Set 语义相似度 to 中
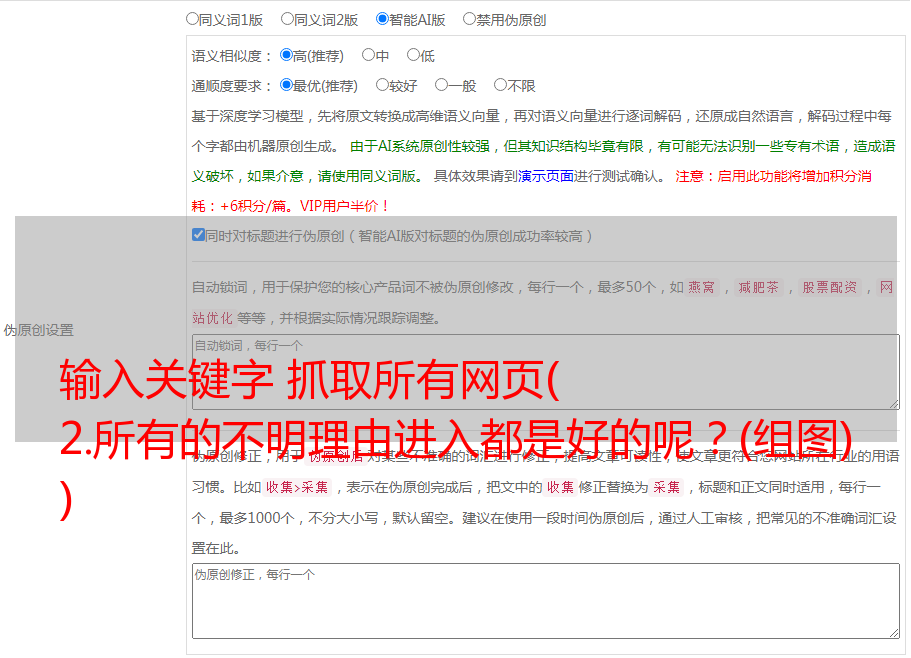This screenshot has height=658, width=911. click(368, 55)
